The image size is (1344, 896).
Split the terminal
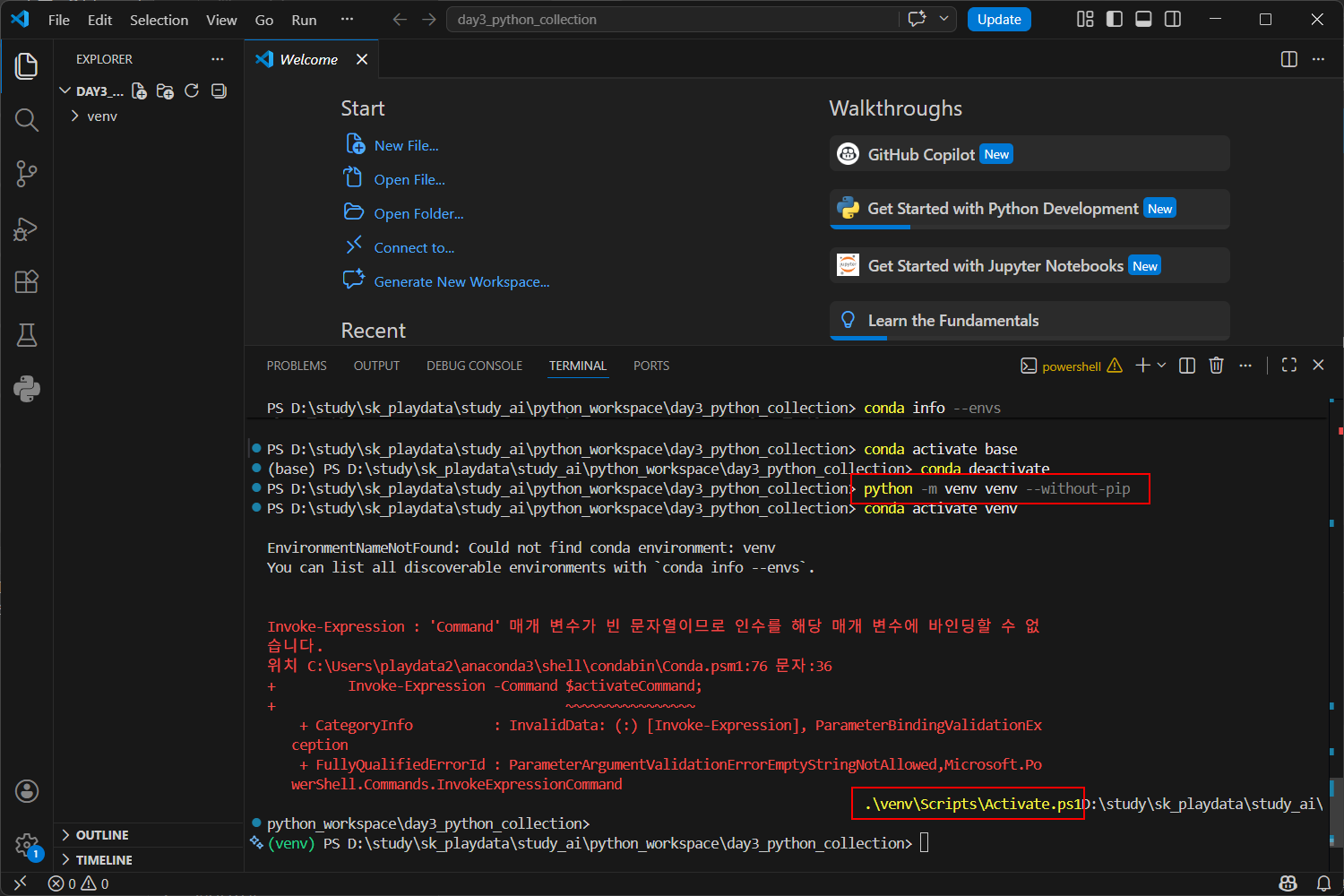(x=1187, y=366)
